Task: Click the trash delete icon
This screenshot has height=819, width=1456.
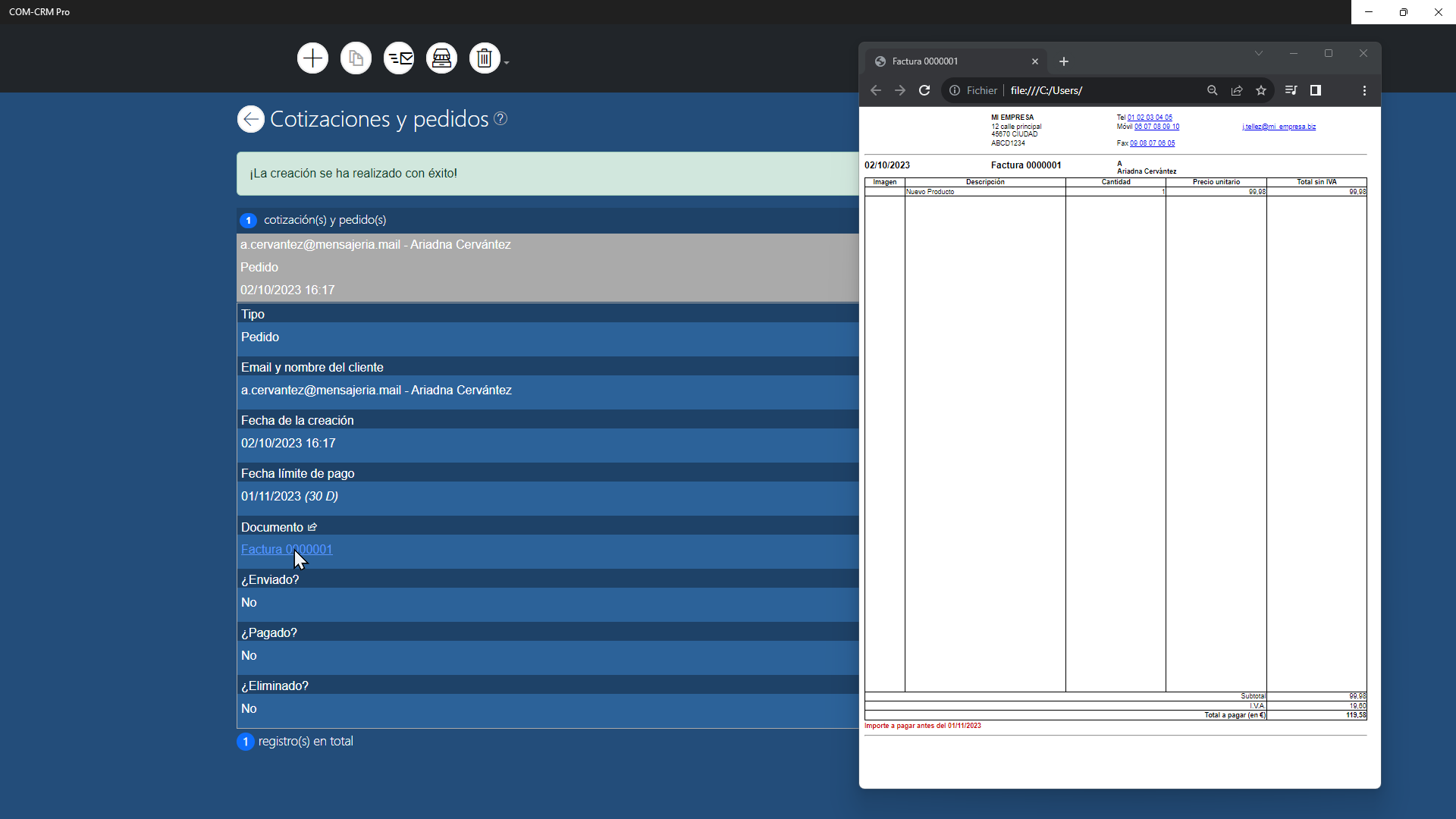Action: pyautogui.click(x=485, y=58)
